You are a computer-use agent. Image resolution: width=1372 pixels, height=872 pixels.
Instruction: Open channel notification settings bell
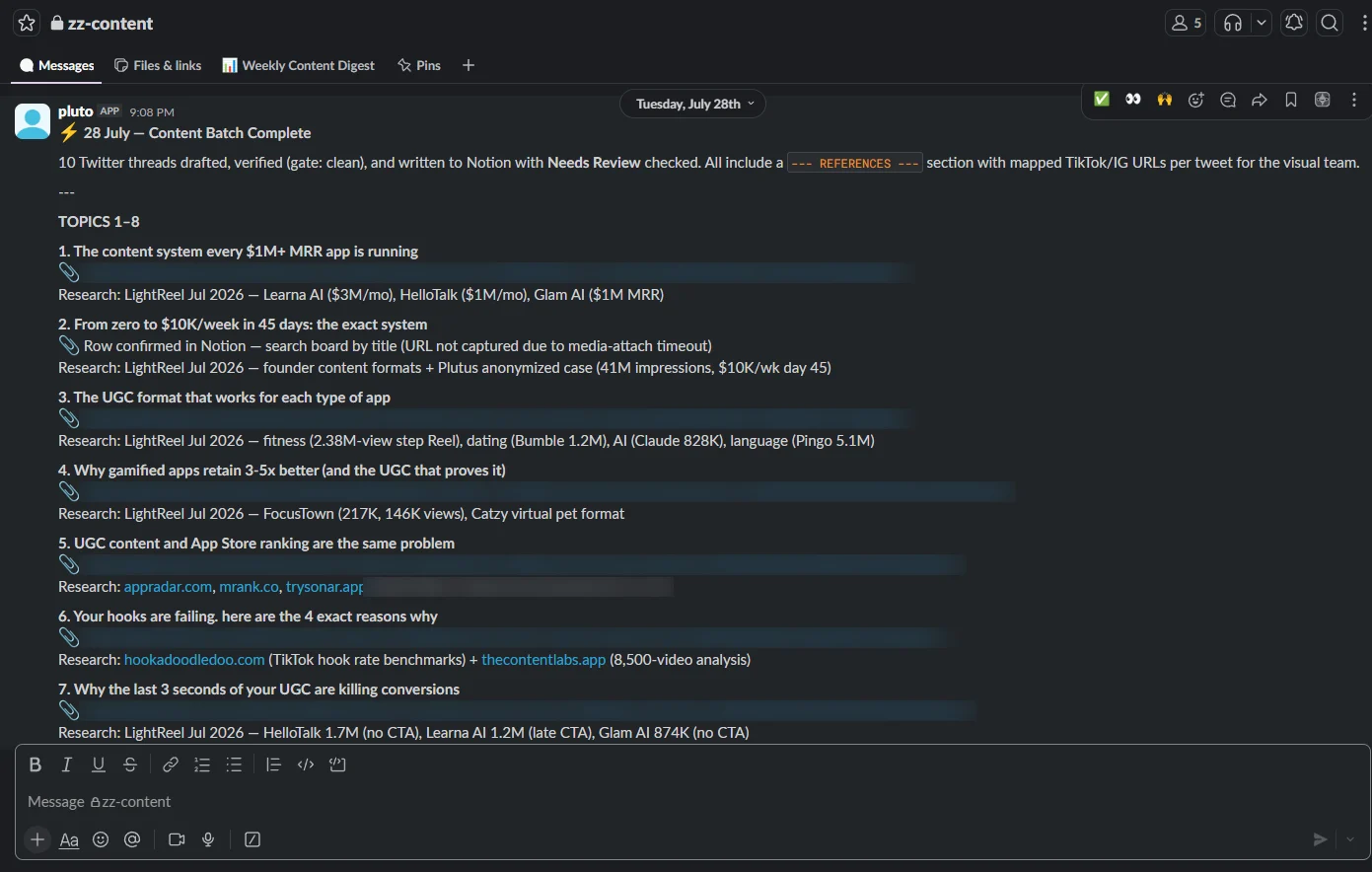[x=1294, y=23]
